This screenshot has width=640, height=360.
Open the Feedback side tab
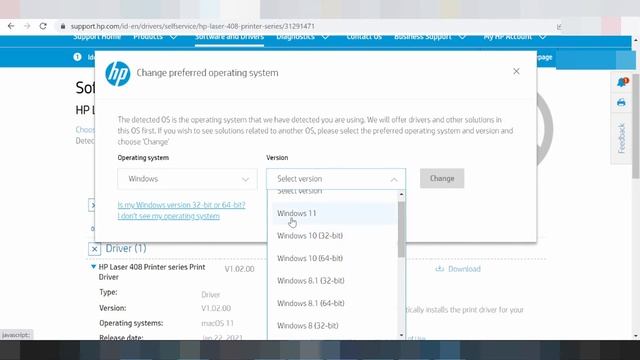[622, 138]
